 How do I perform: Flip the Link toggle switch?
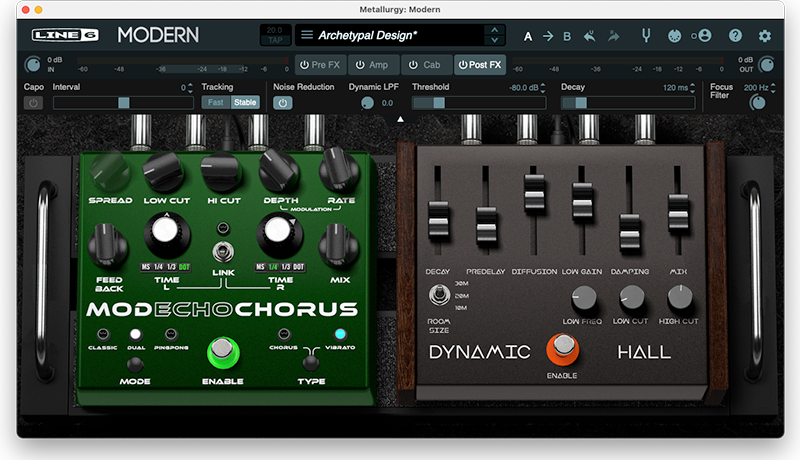(x=223, y=251)
